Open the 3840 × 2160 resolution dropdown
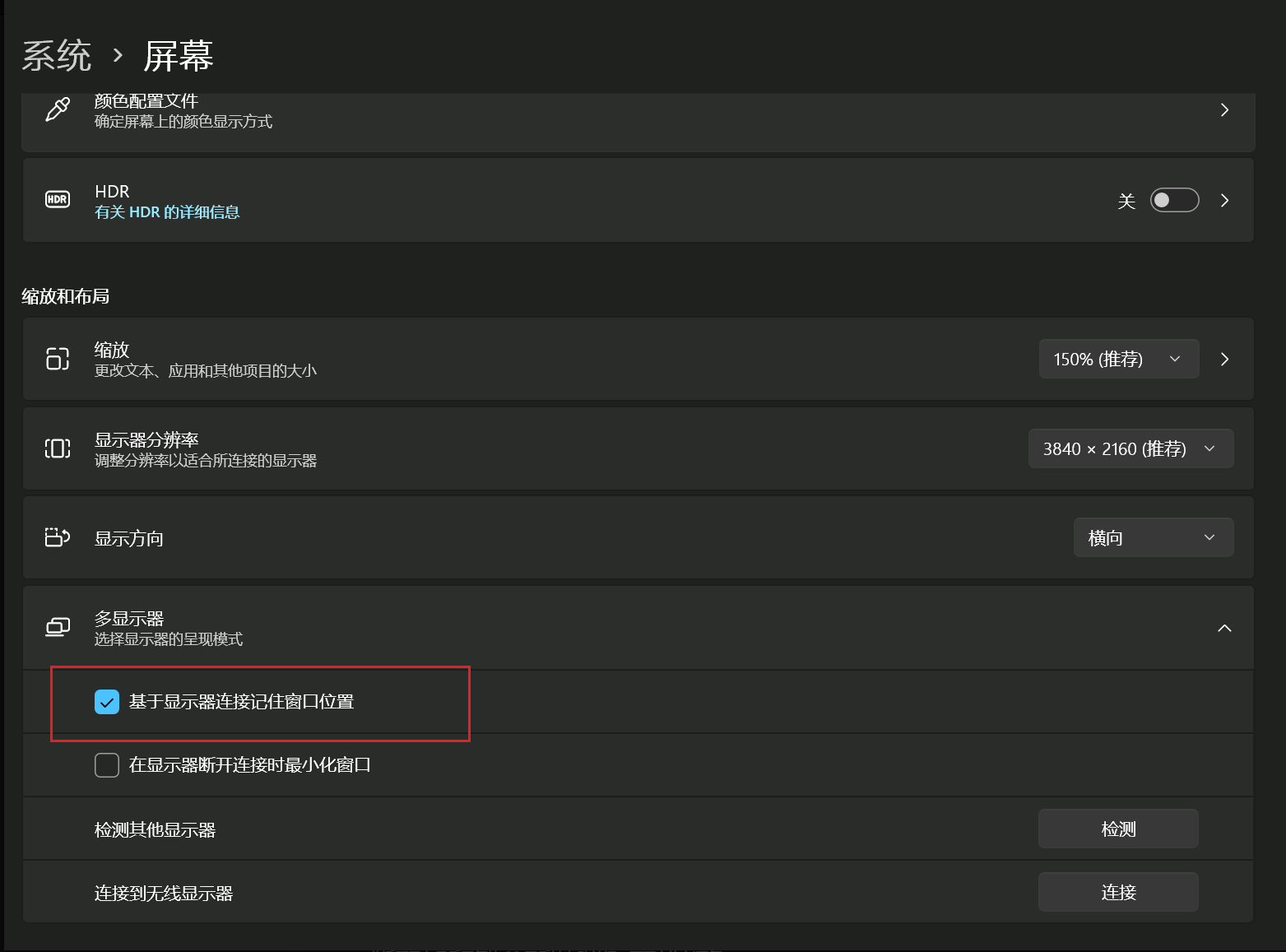The width and height of the screenshot is (1286, 952). pos(1130,448)
